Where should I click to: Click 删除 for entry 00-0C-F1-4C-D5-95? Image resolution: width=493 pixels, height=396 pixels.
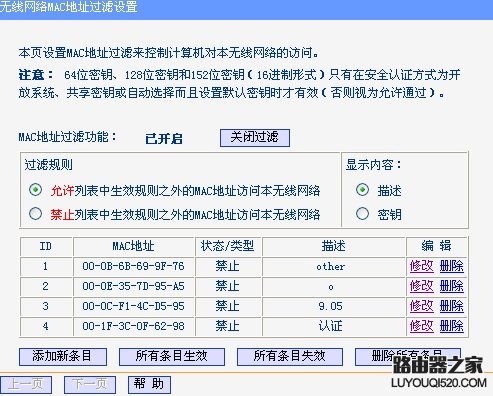pos(452,306)
